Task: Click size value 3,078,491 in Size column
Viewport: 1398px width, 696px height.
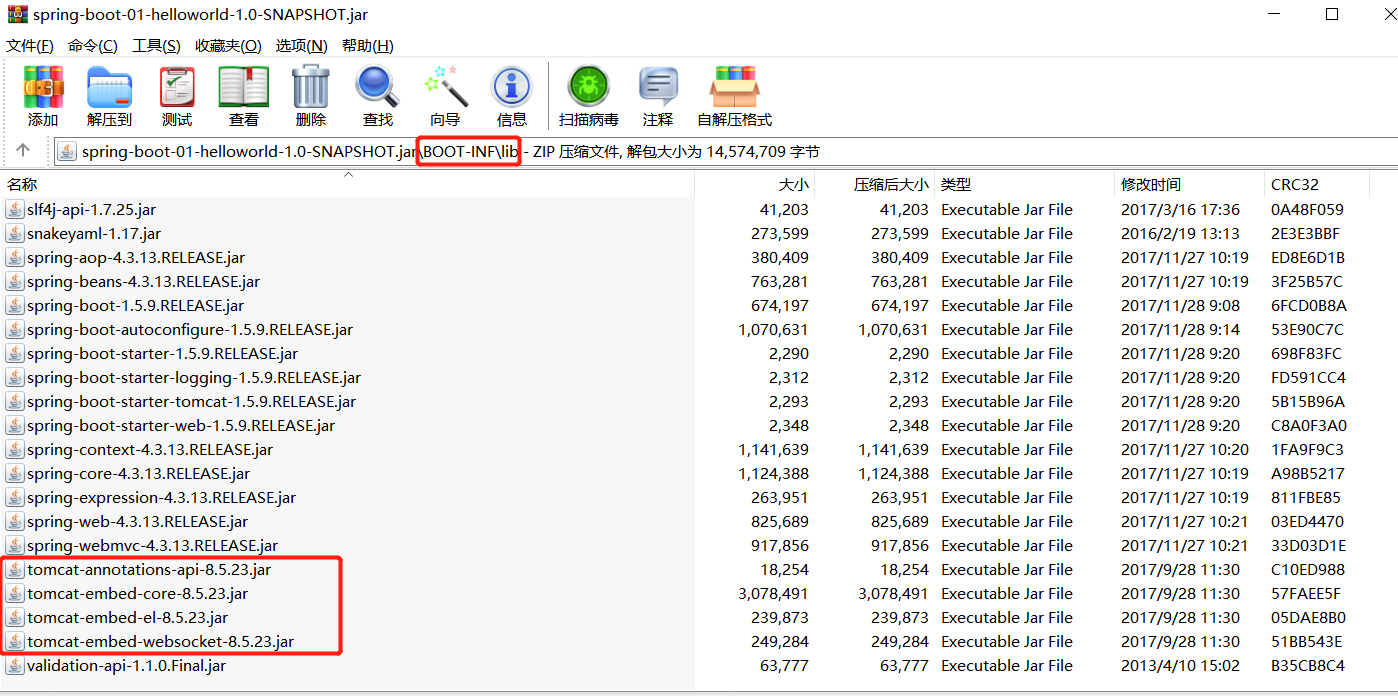Action: tap(773, 594)
